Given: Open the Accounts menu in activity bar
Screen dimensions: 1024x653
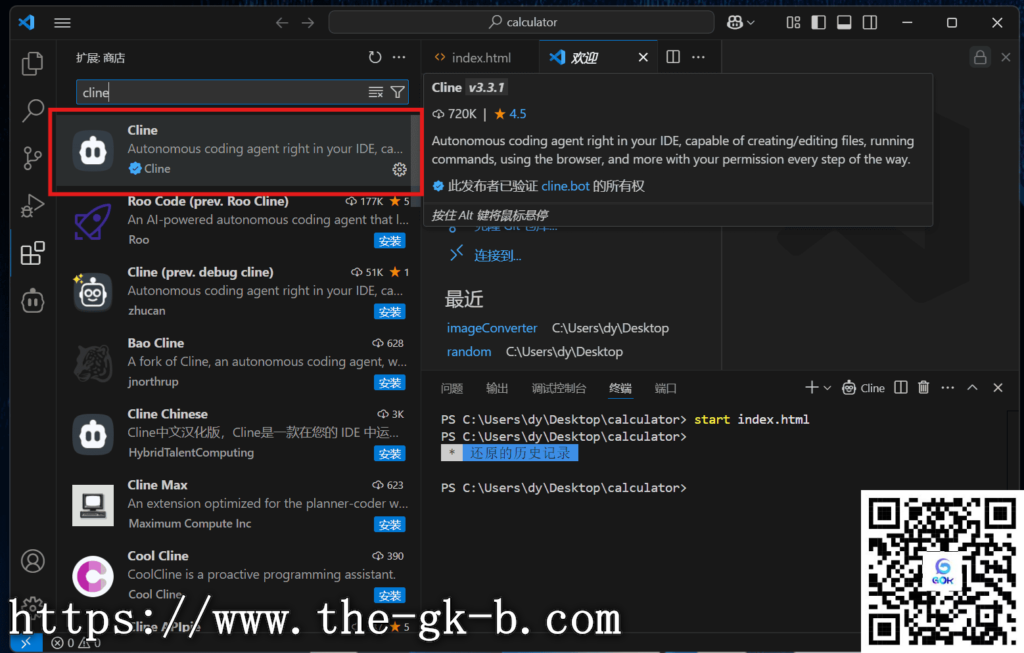Looking at the screenshot, I should (x=32, y=561).
